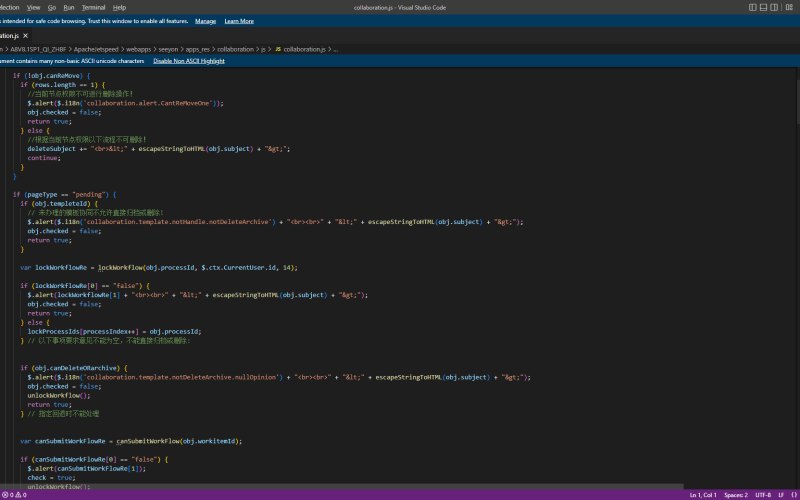Click the Learn More link
The height and width of the screenshot is (500, 800).
pos(239,21)
